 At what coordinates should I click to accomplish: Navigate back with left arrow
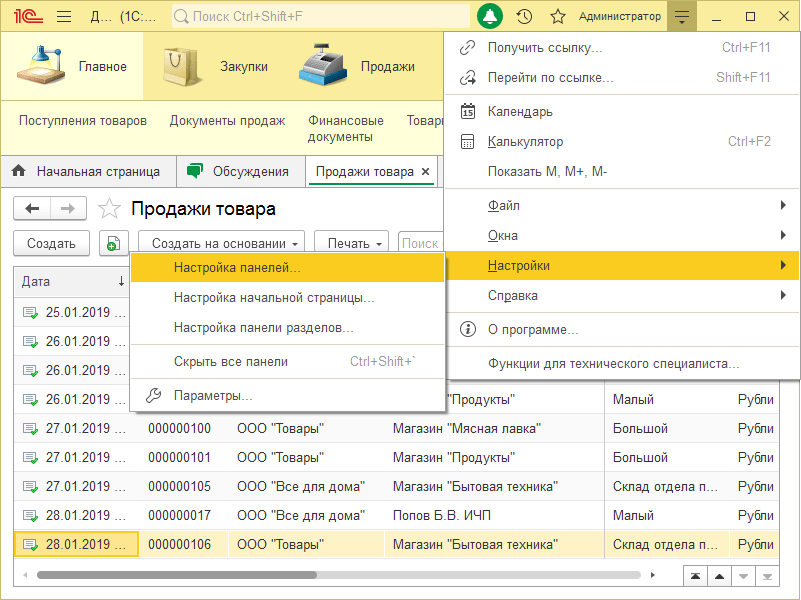32,208
